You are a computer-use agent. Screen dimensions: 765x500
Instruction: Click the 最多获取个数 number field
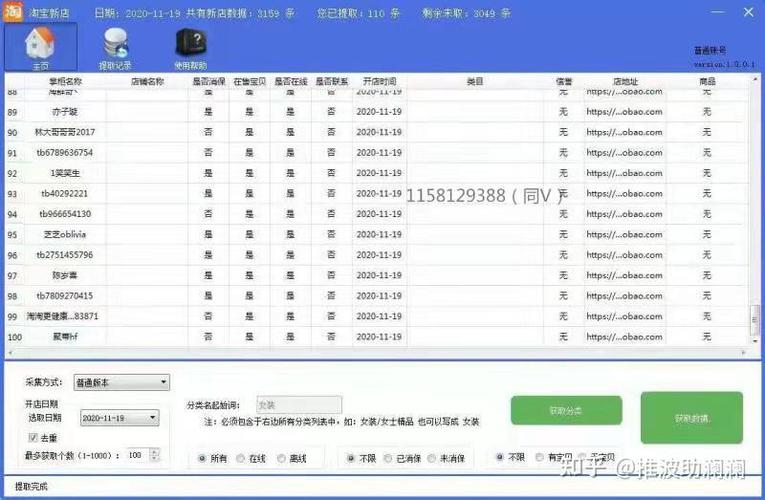coord(138,455)
